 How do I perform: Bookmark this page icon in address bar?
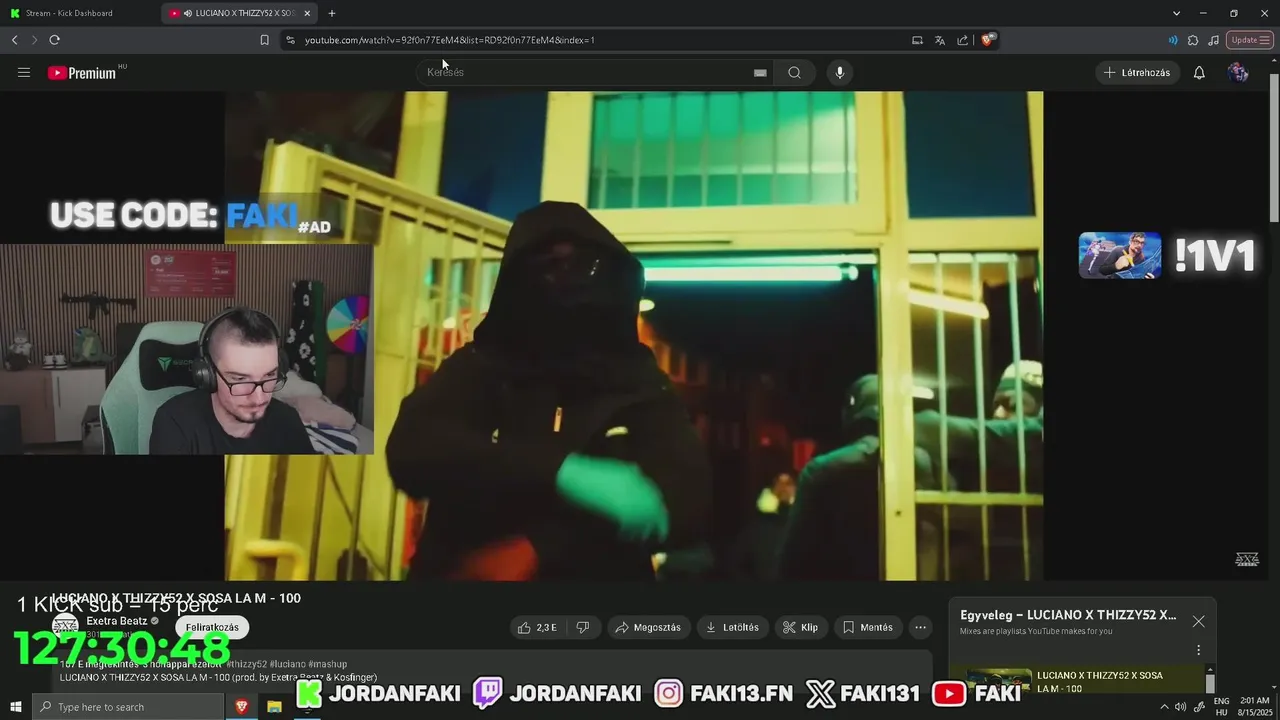[x=264, y=40]
